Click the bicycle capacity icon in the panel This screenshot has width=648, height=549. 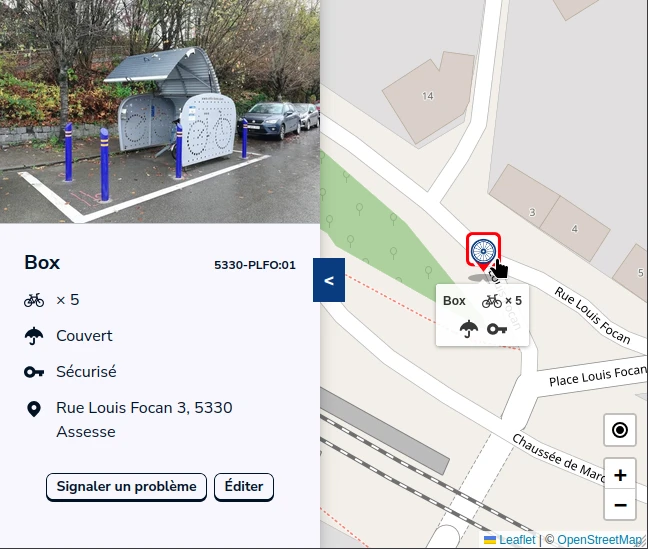(x=34, y=300)
